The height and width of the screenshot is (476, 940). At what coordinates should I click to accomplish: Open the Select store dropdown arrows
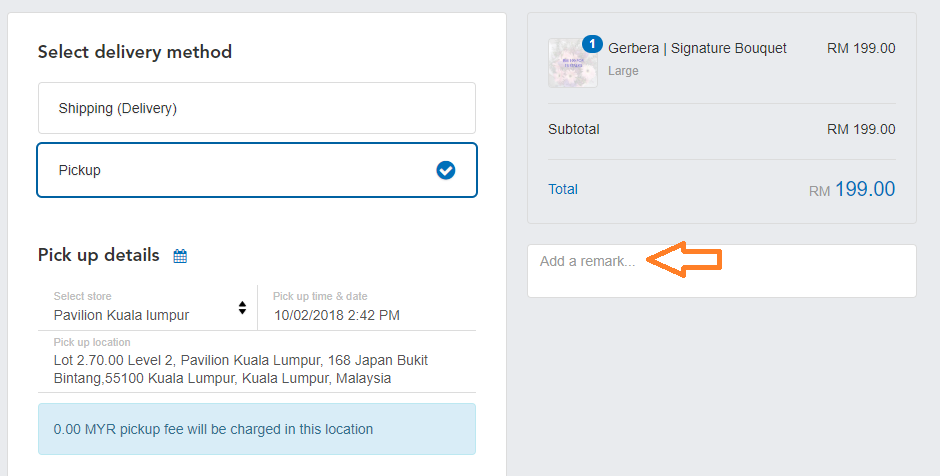pyautogui.click(x=242, y=308)
